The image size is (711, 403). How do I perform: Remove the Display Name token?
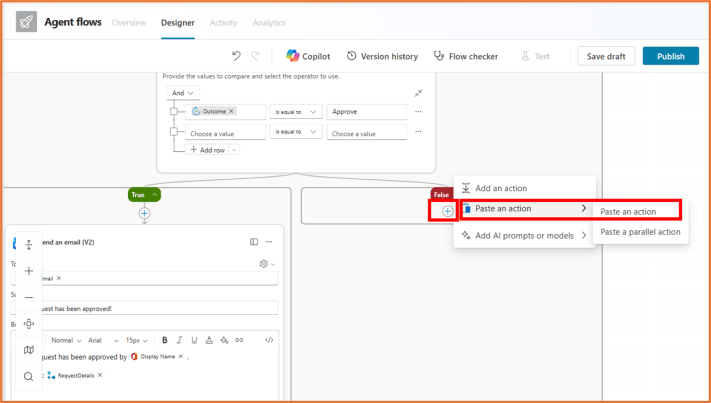click(x=180, y=357)
